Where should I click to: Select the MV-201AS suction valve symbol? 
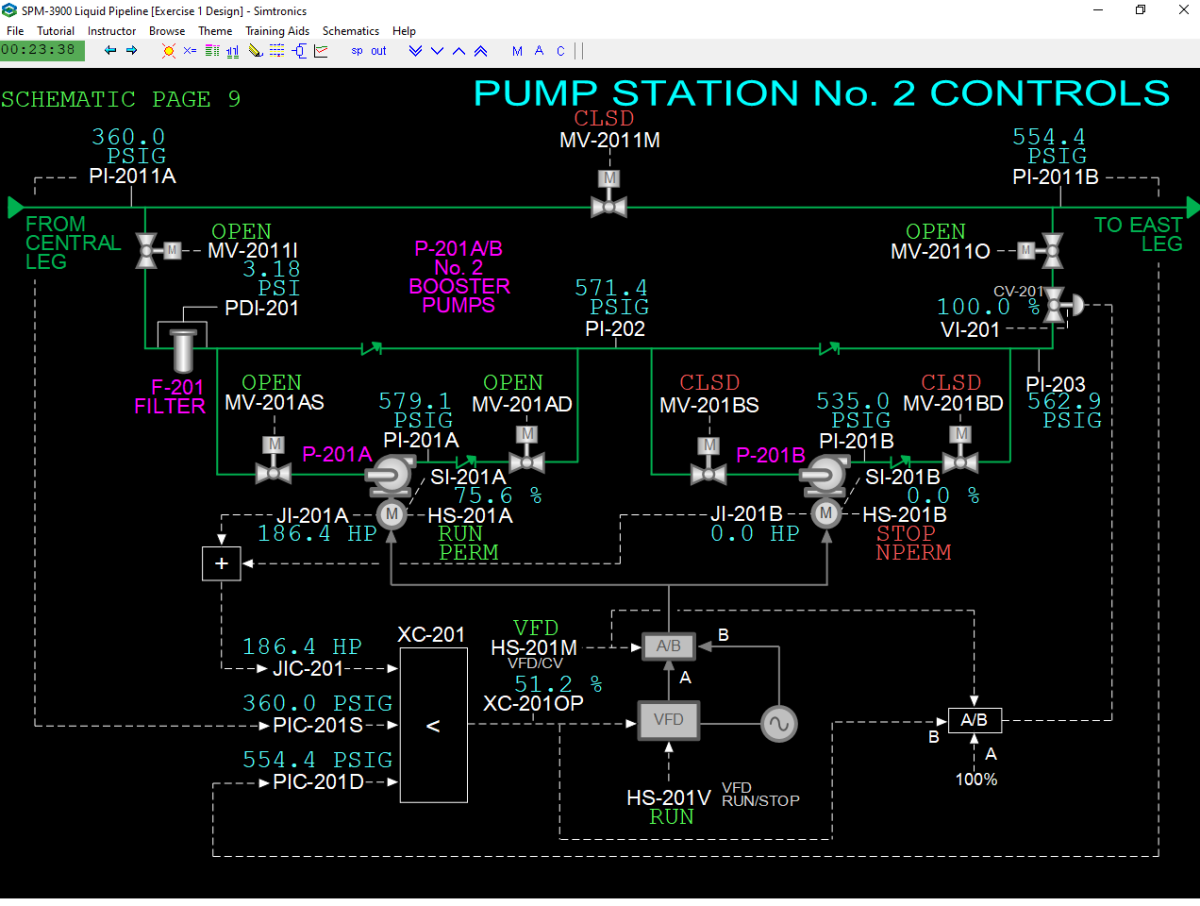(x=273, y=461)
